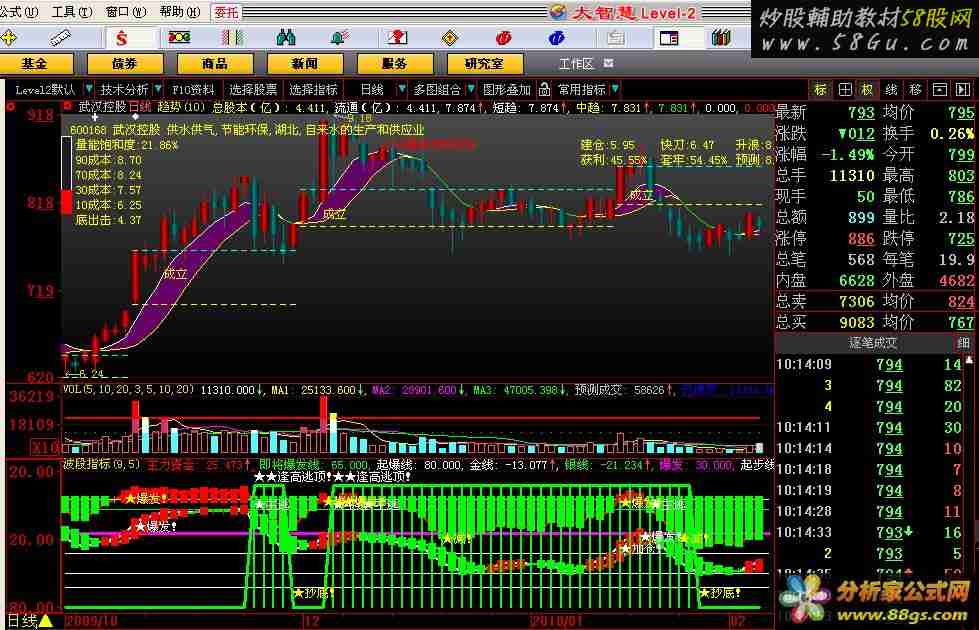
Task: Click the blue round logo icon
Action: pyautogui.click(x=556, y=38)
